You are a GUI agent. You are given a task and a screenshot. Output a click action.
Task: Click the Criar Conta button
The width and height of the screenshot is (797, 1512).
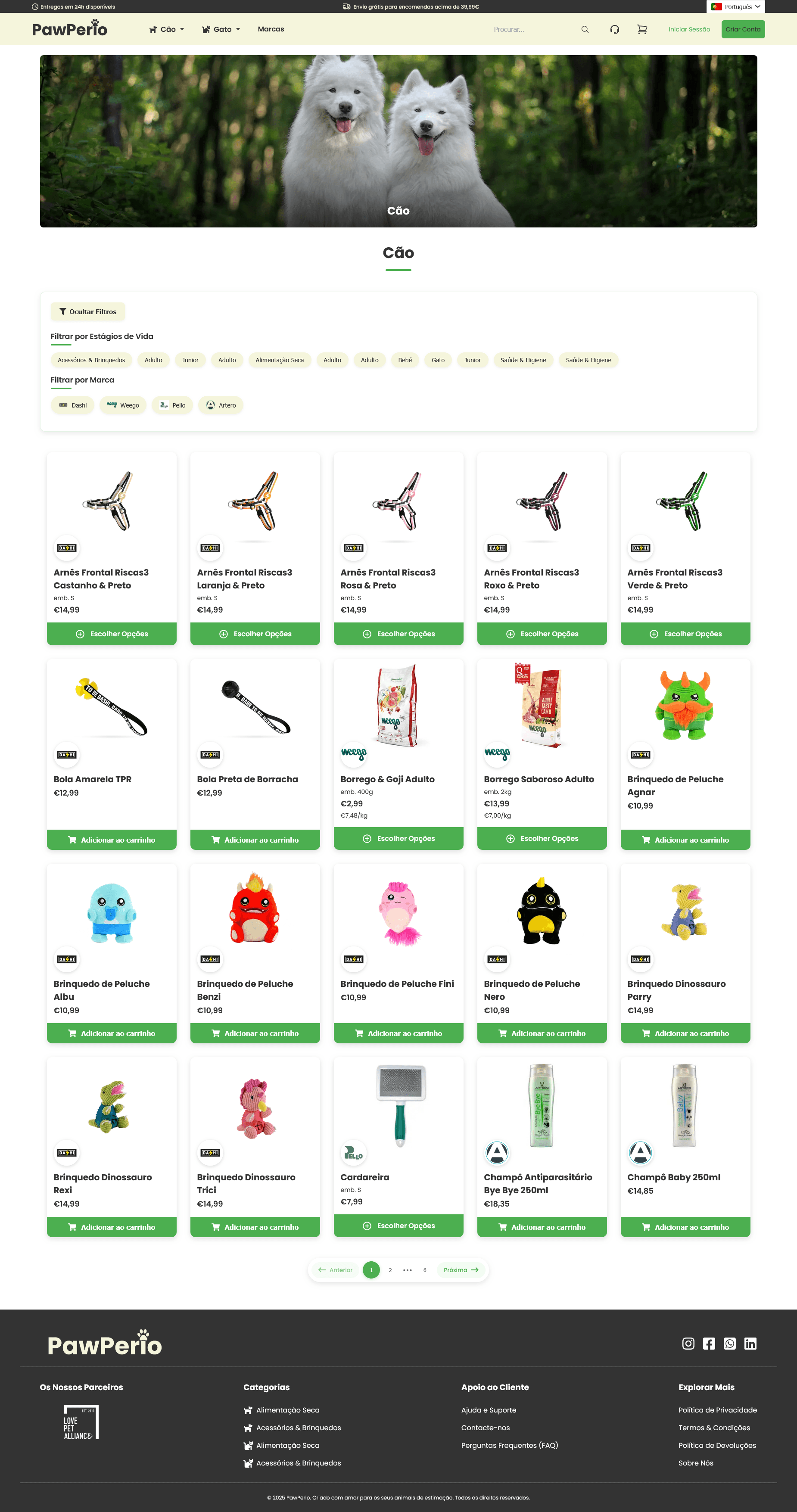742,29
